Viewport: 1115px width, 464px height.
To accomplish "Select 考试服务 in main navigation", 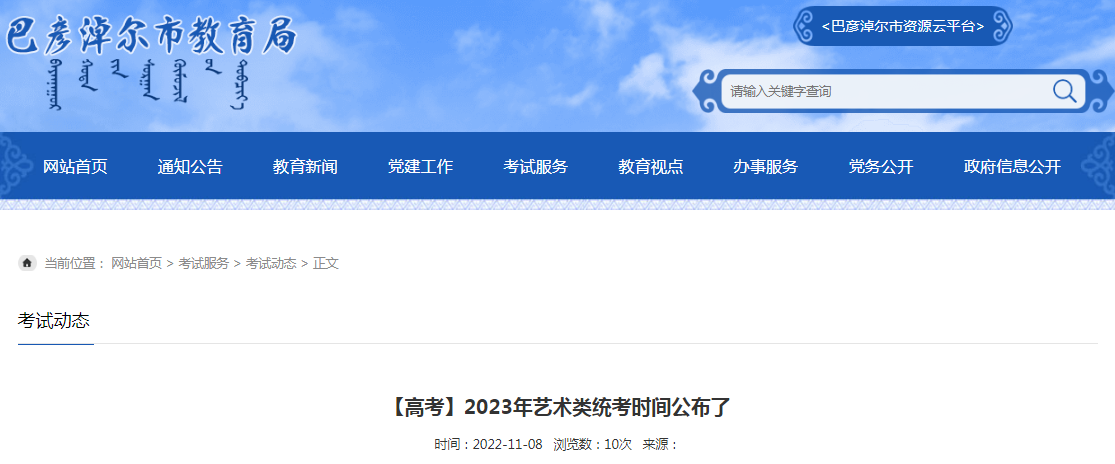I will click(x=535, y=167).
